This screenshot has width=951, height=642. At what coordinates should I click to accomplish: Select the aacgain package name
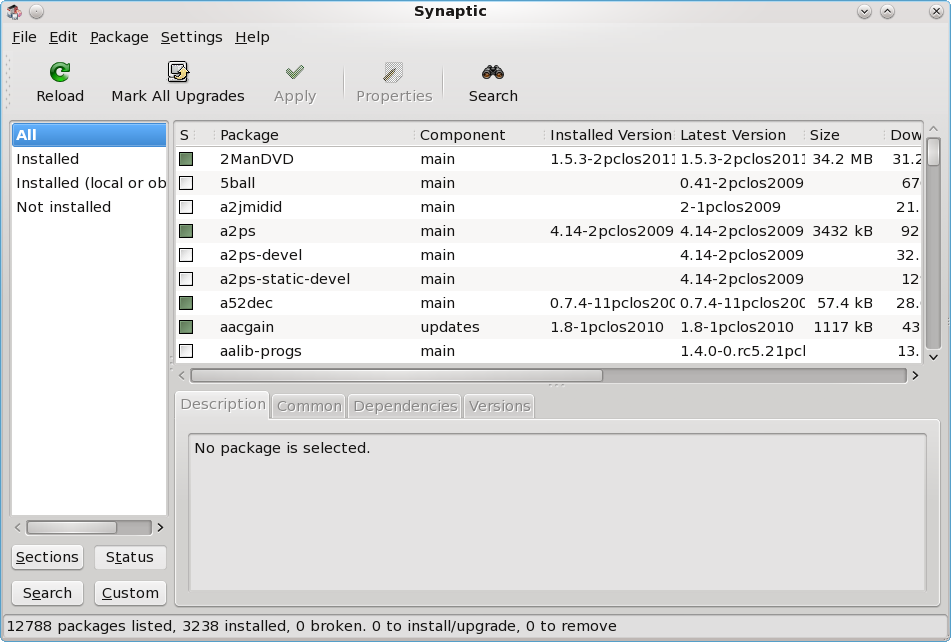(x=247, y=327)
